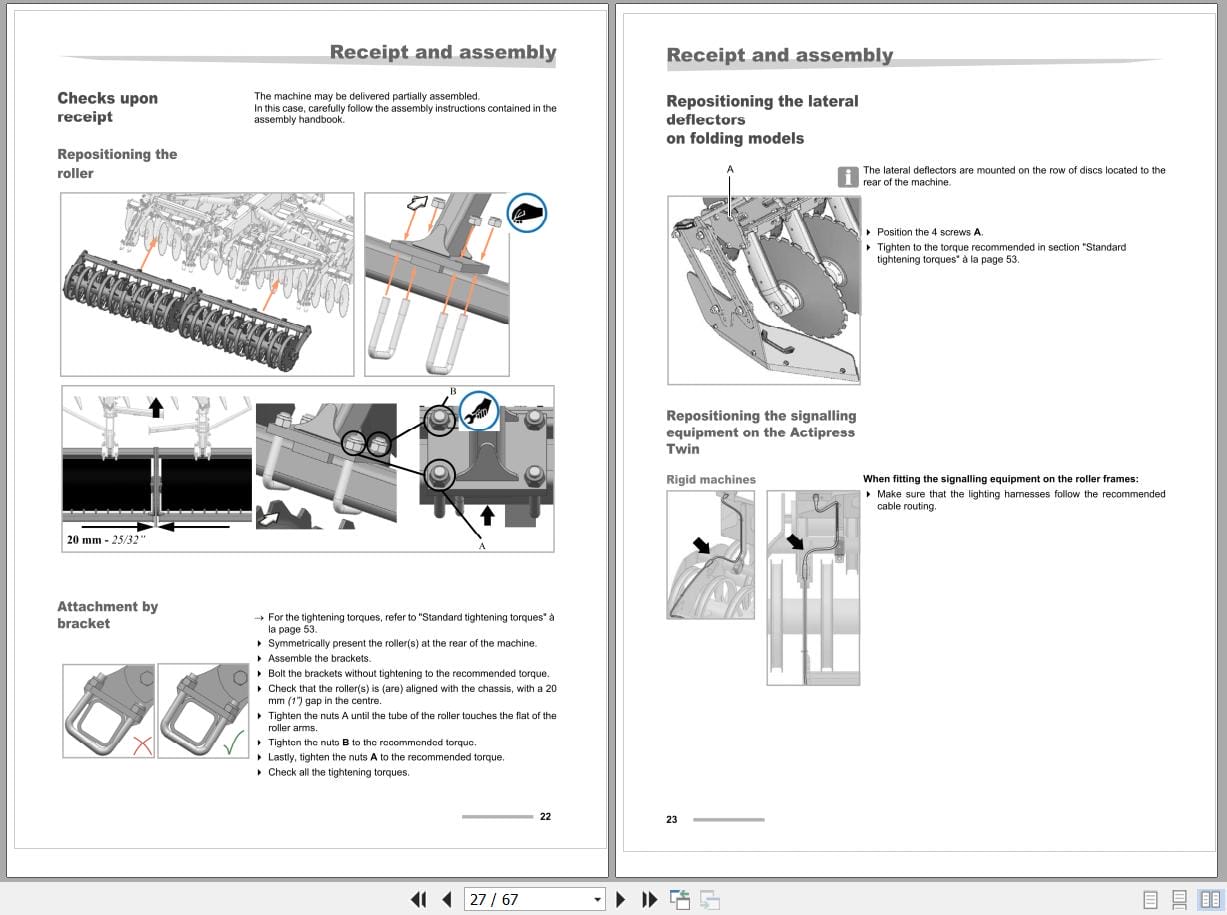Navigate forward to the next view
Image resolution: width=1227 pixels, height=915 pixels.
[x=709, y=899]
